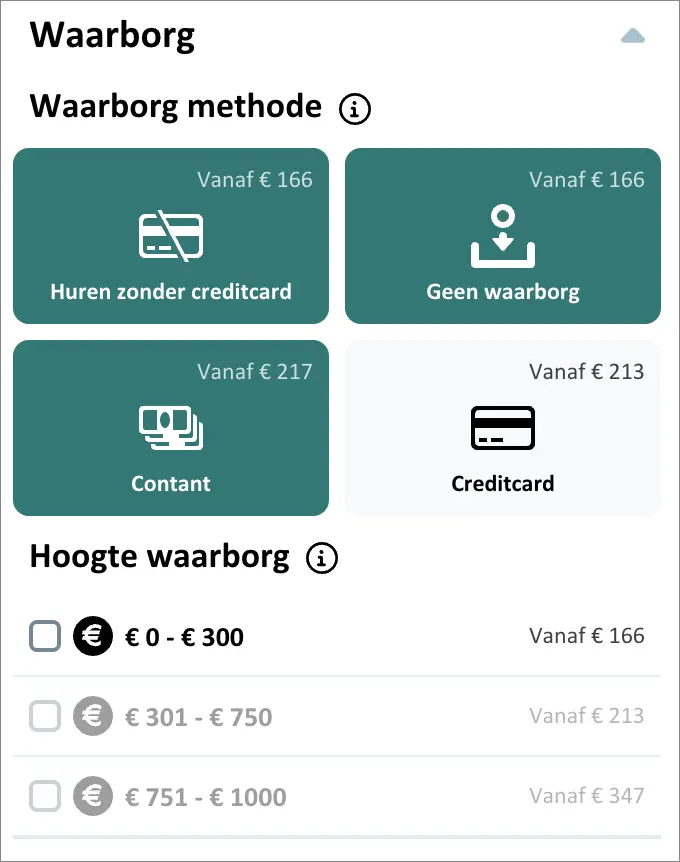Click the grey euro icon for € 751 - € 1000
The height and width of the screenshot is (862, 680).
point(93,796)
